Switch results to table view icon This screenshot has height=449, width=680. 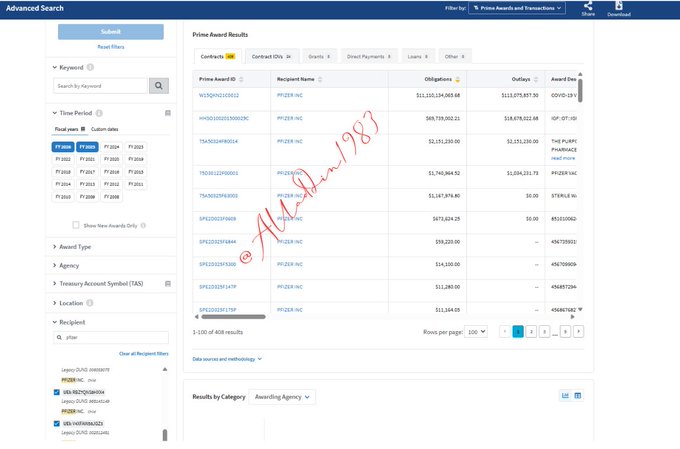pos(578,396)
